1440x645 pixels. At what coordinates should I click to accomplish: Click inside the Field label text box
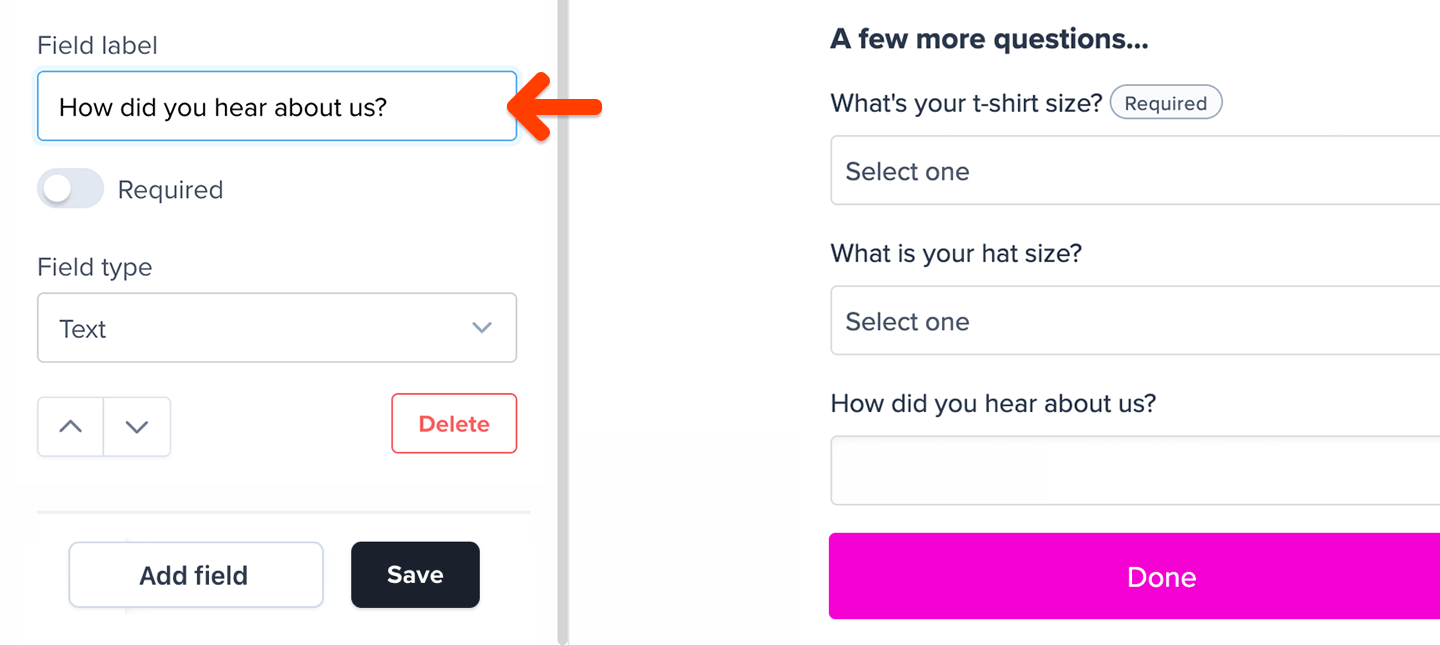277,106
